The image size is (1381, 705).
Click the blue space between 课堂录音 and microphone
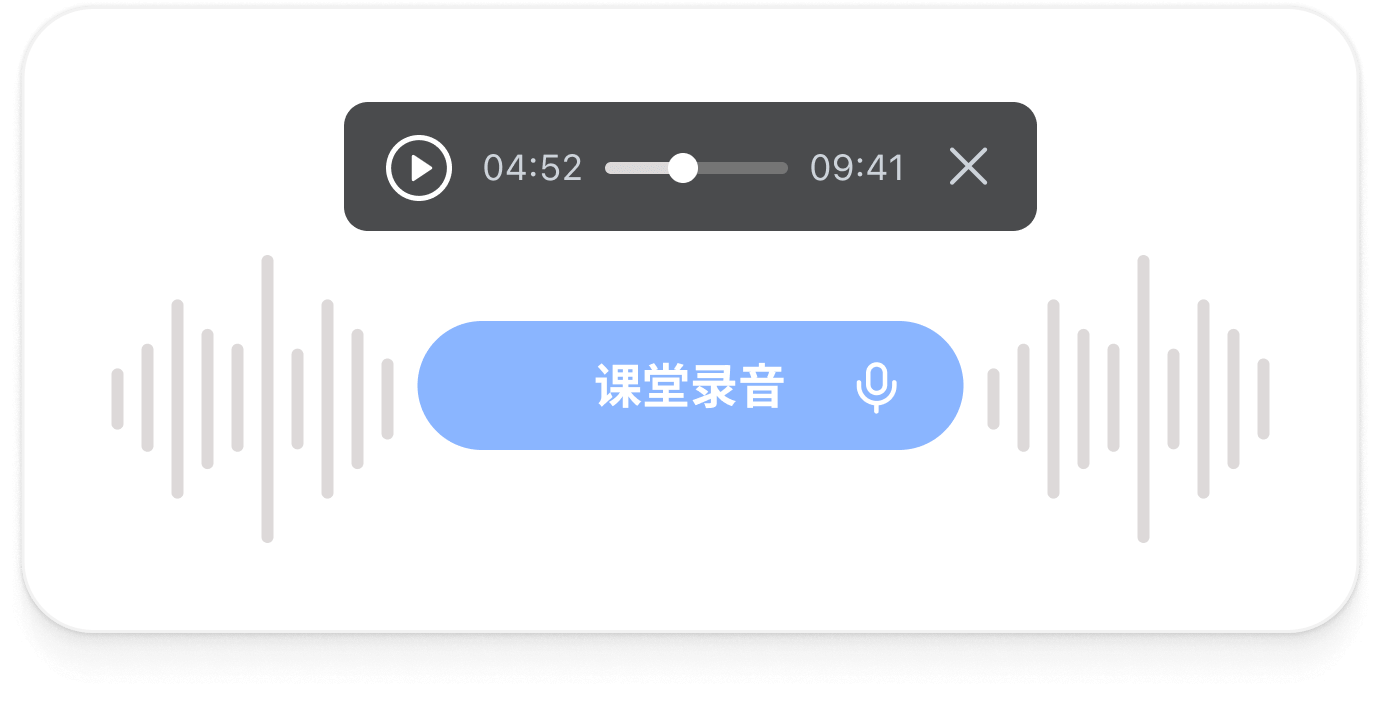tap(821, 387)
